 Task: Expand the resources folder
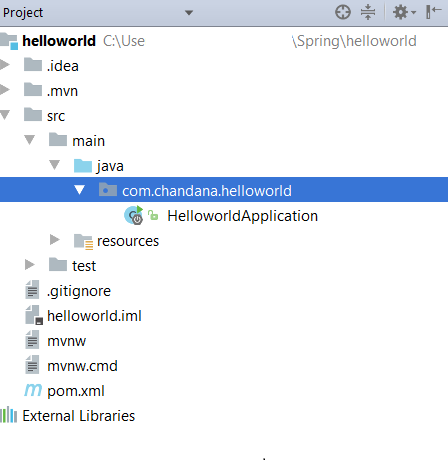click(x=54, y=240)
